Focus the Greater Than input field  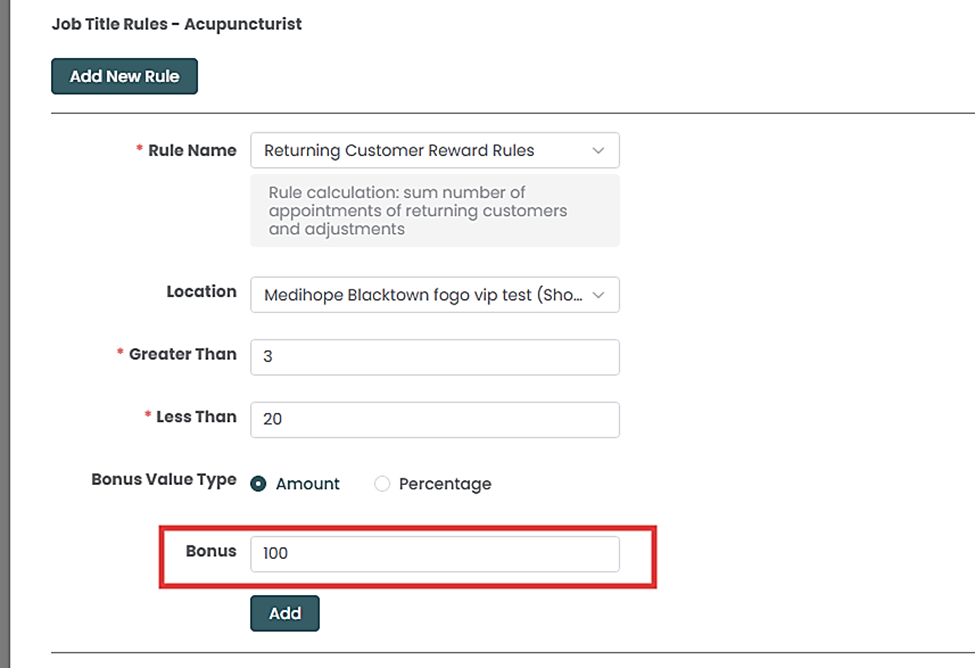pyautogui.click(x=434, y=357)
